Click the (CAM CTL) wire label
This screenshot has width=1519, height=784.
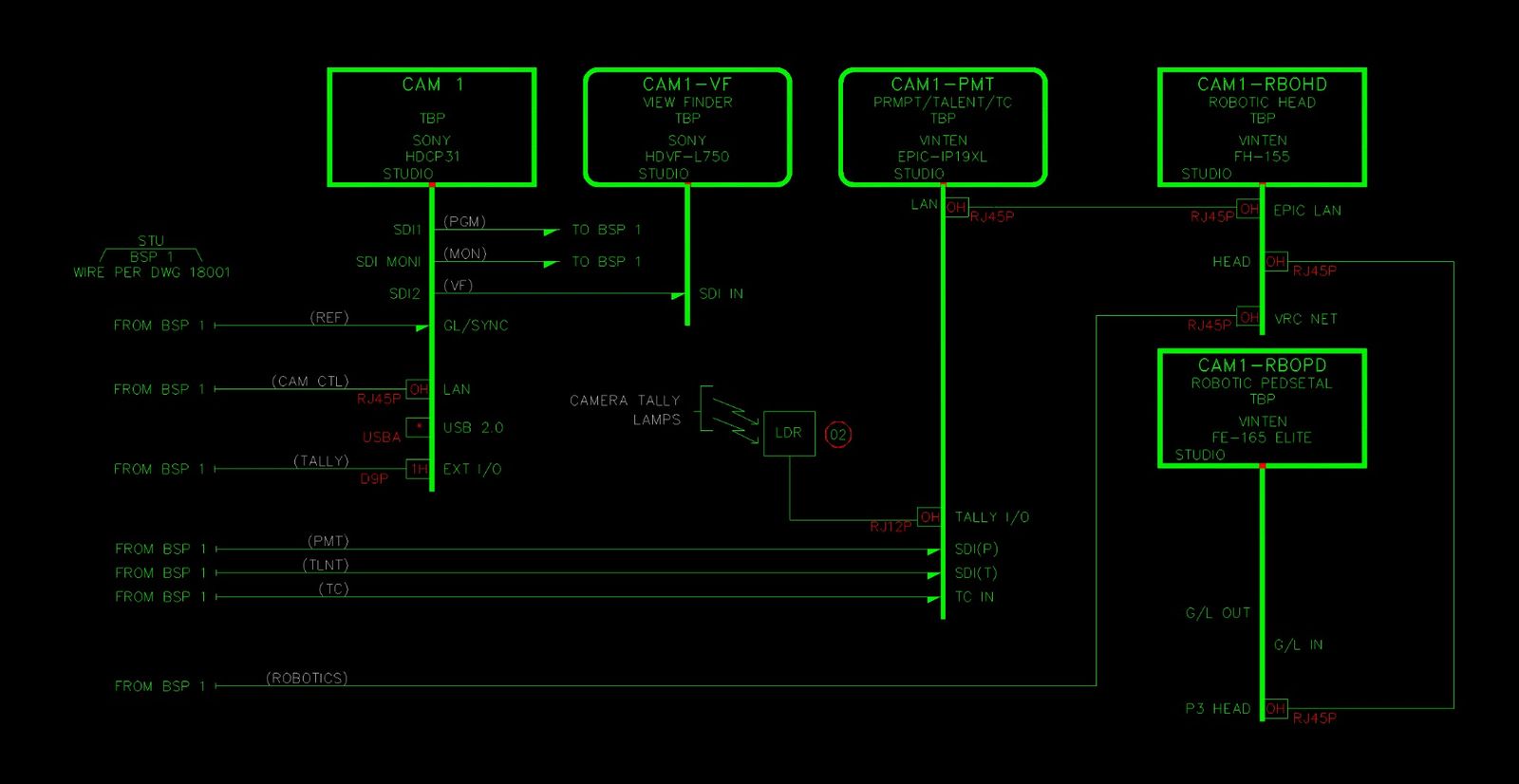310,382
